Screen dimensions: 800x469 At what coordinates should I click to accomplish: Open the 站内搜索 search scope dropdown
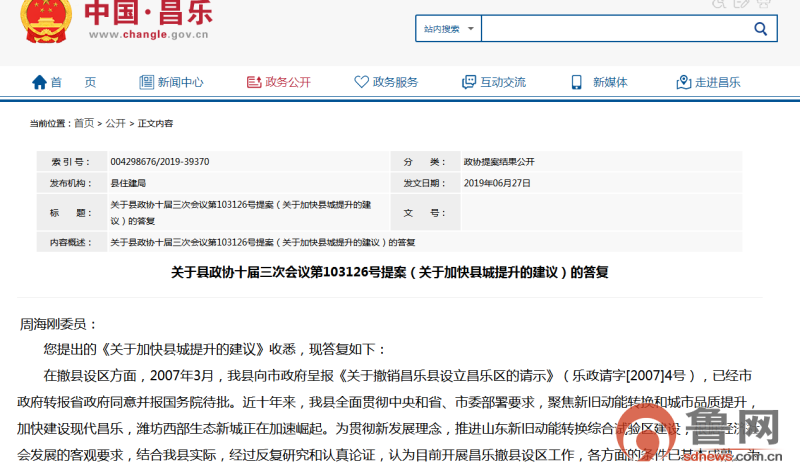click(447, 29)
